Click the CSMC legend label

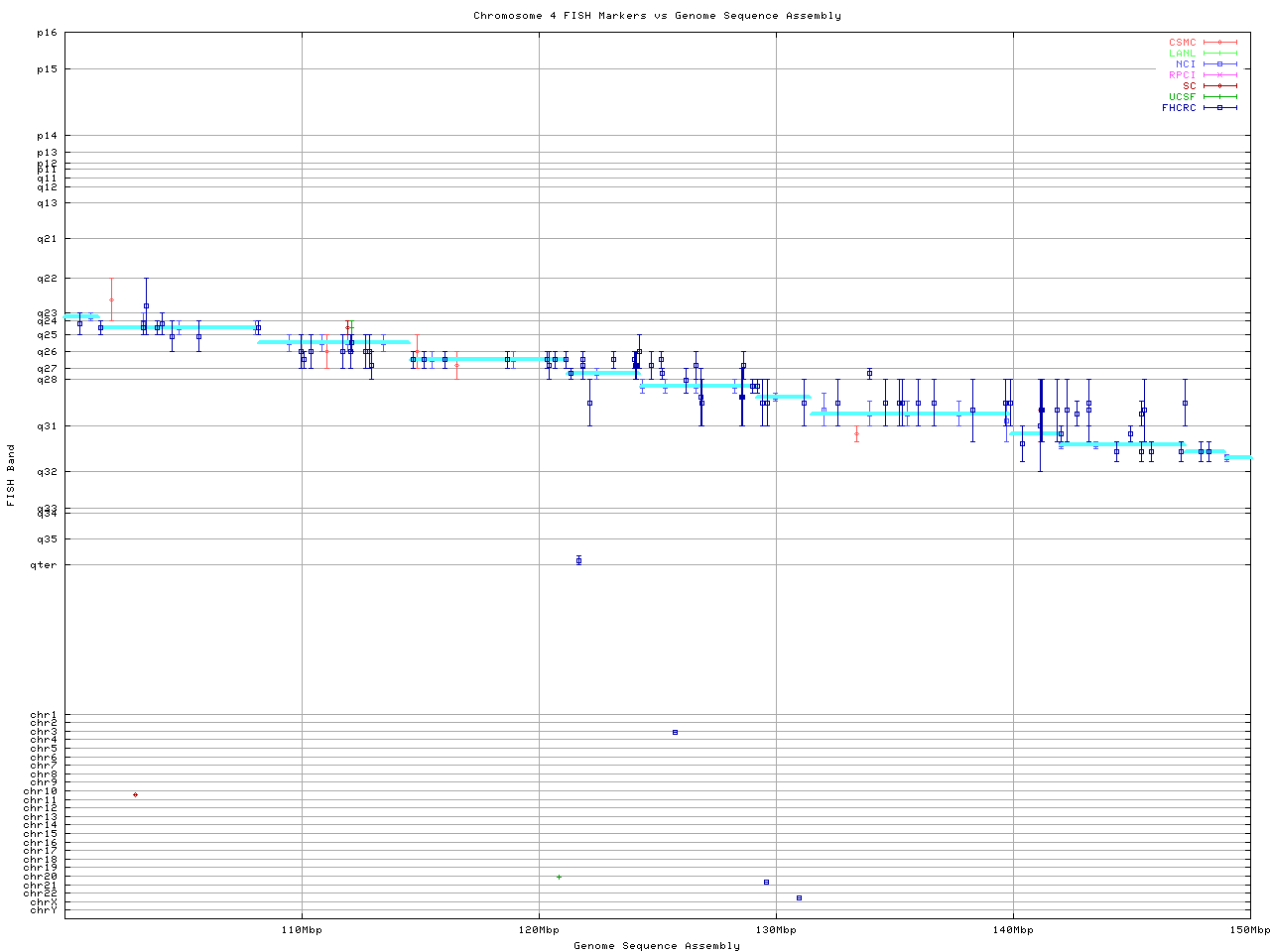1182,43
